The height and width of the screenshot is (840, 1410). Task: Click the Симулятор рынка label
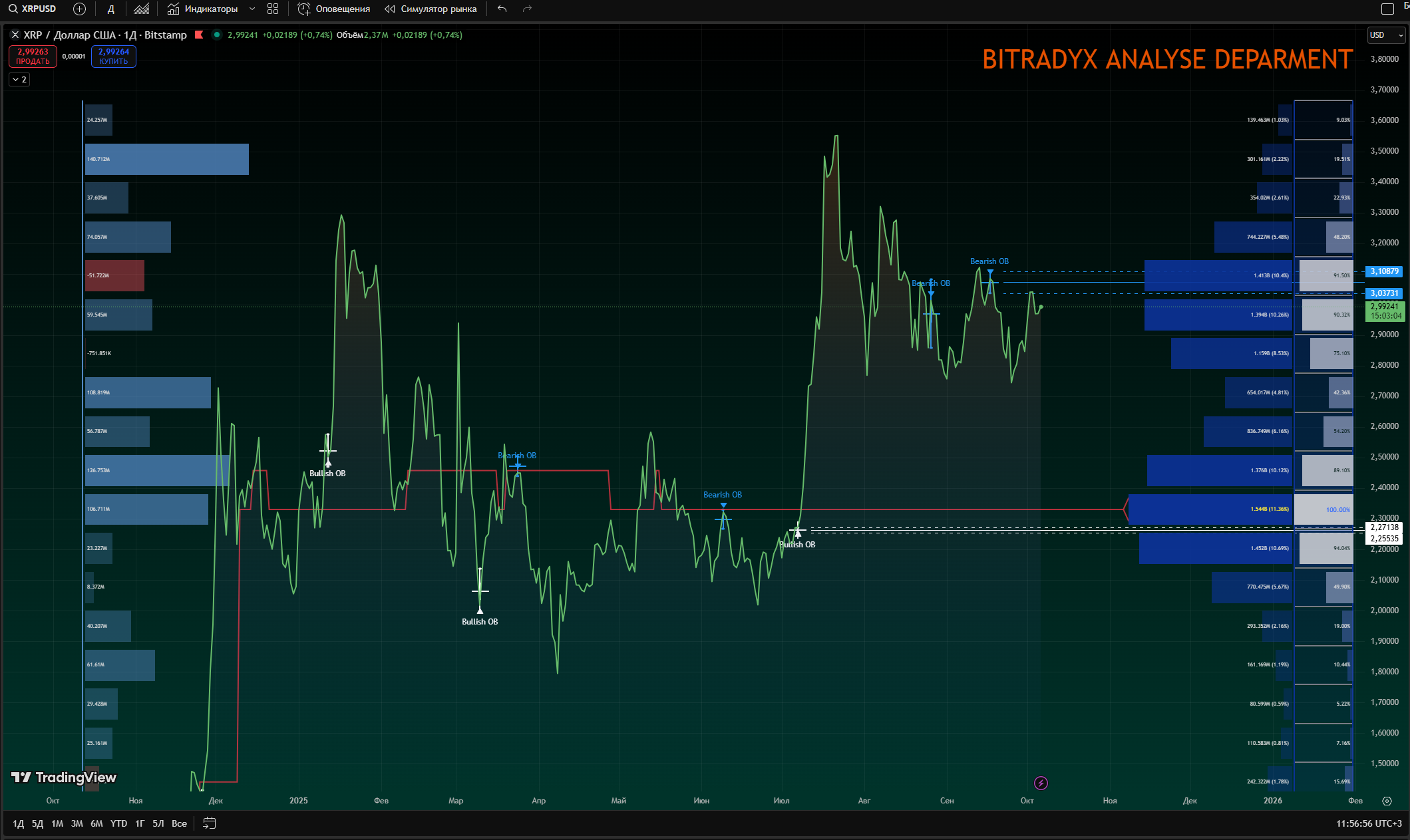pos(439,9)
